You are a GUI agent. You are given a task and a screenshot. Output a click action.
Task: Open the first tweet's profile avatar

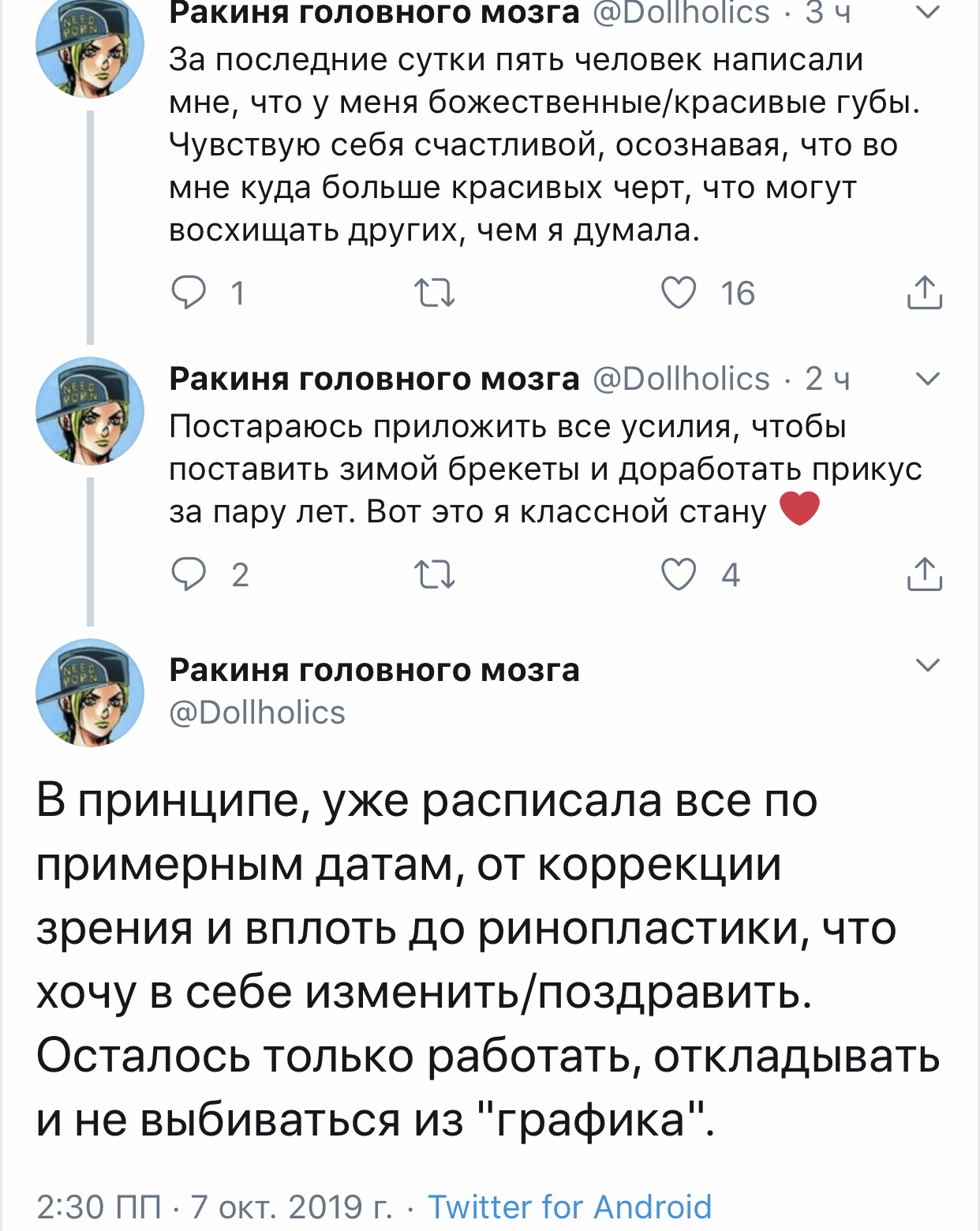point(90,47)
